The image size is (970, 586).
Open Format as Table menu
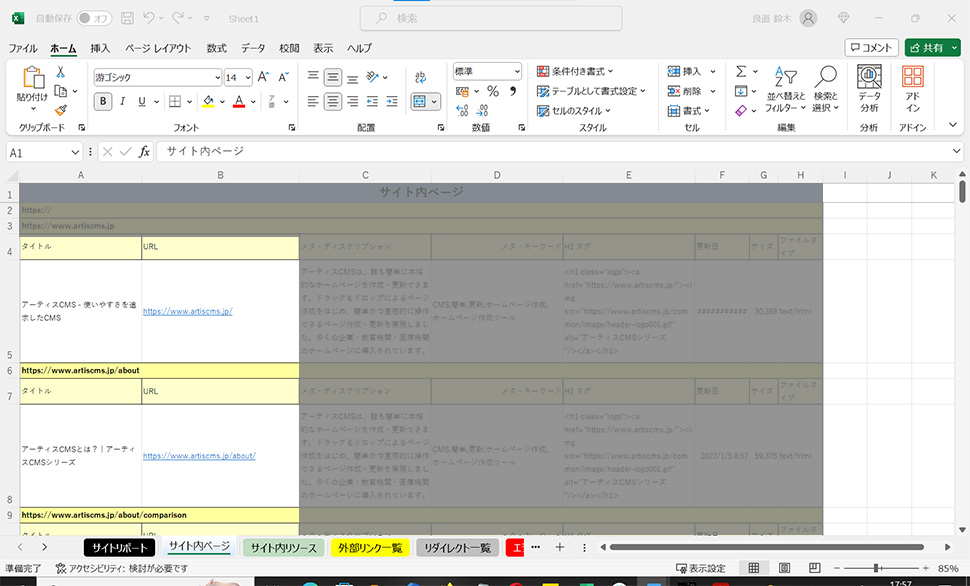click(591, 91)
